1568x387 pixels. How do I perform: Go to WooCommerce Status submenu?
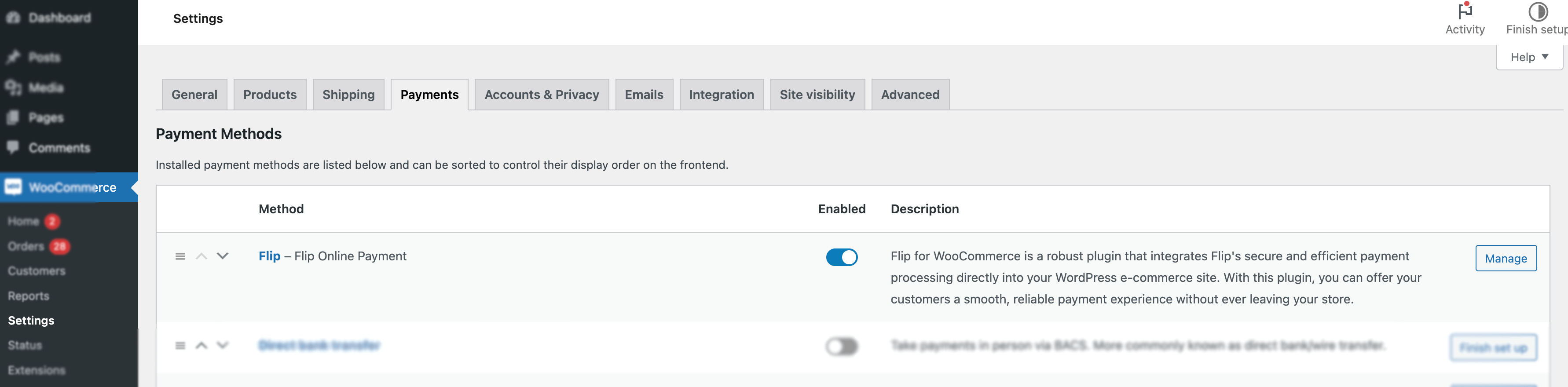pyautogui.click(x=25, y=345)
